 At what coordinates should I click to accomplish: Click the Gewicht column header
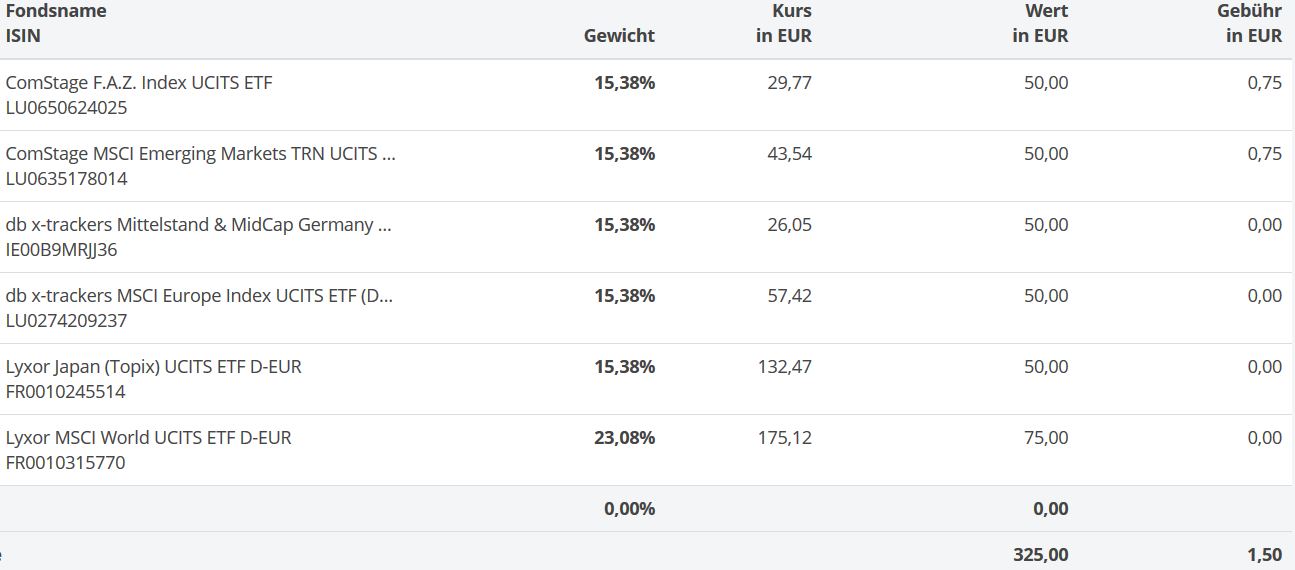pyautogui.click(x=619, y=36)
